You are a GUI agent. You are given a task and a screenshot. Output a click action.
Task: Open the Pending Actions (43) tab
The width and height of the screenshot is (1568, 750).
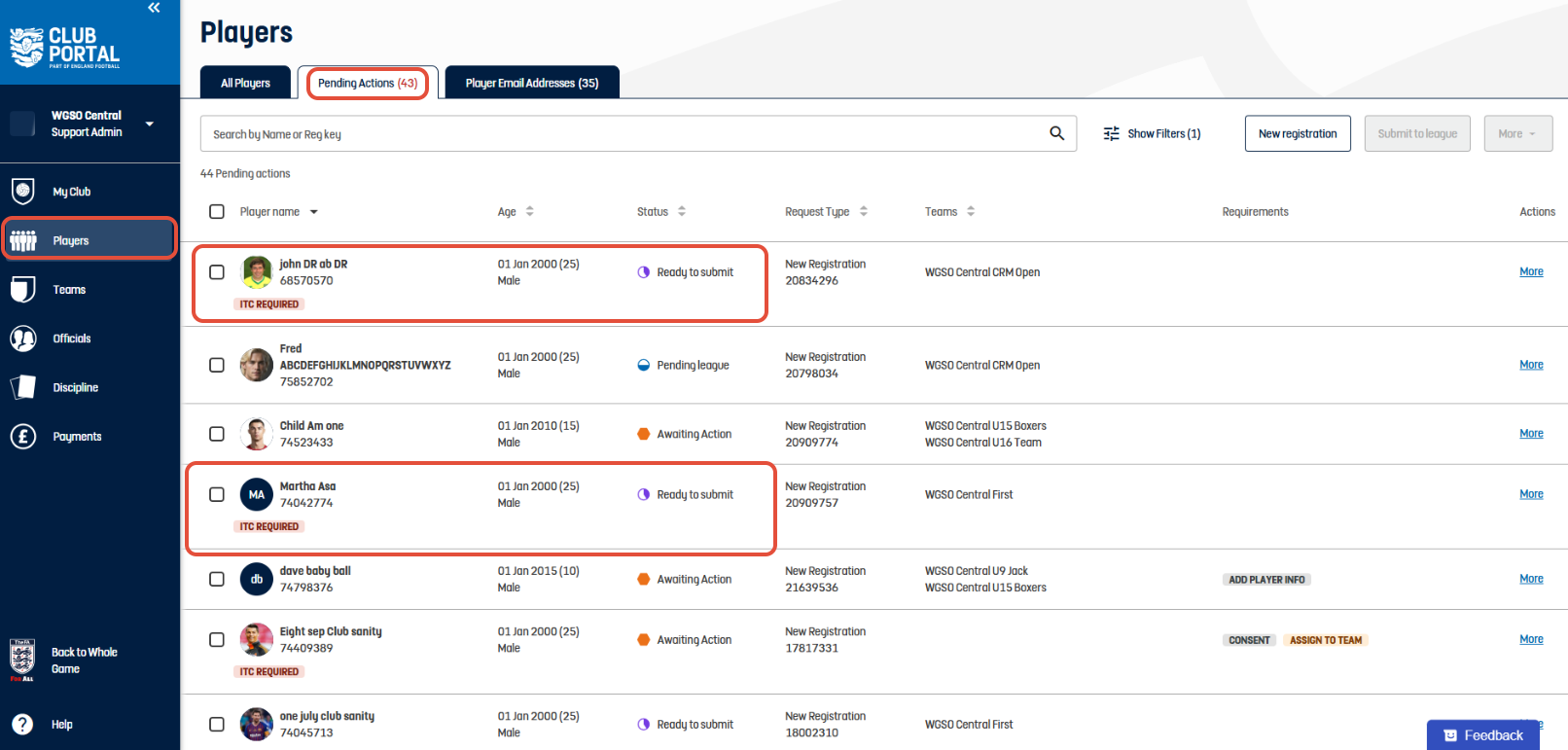[x=368, y=83]
